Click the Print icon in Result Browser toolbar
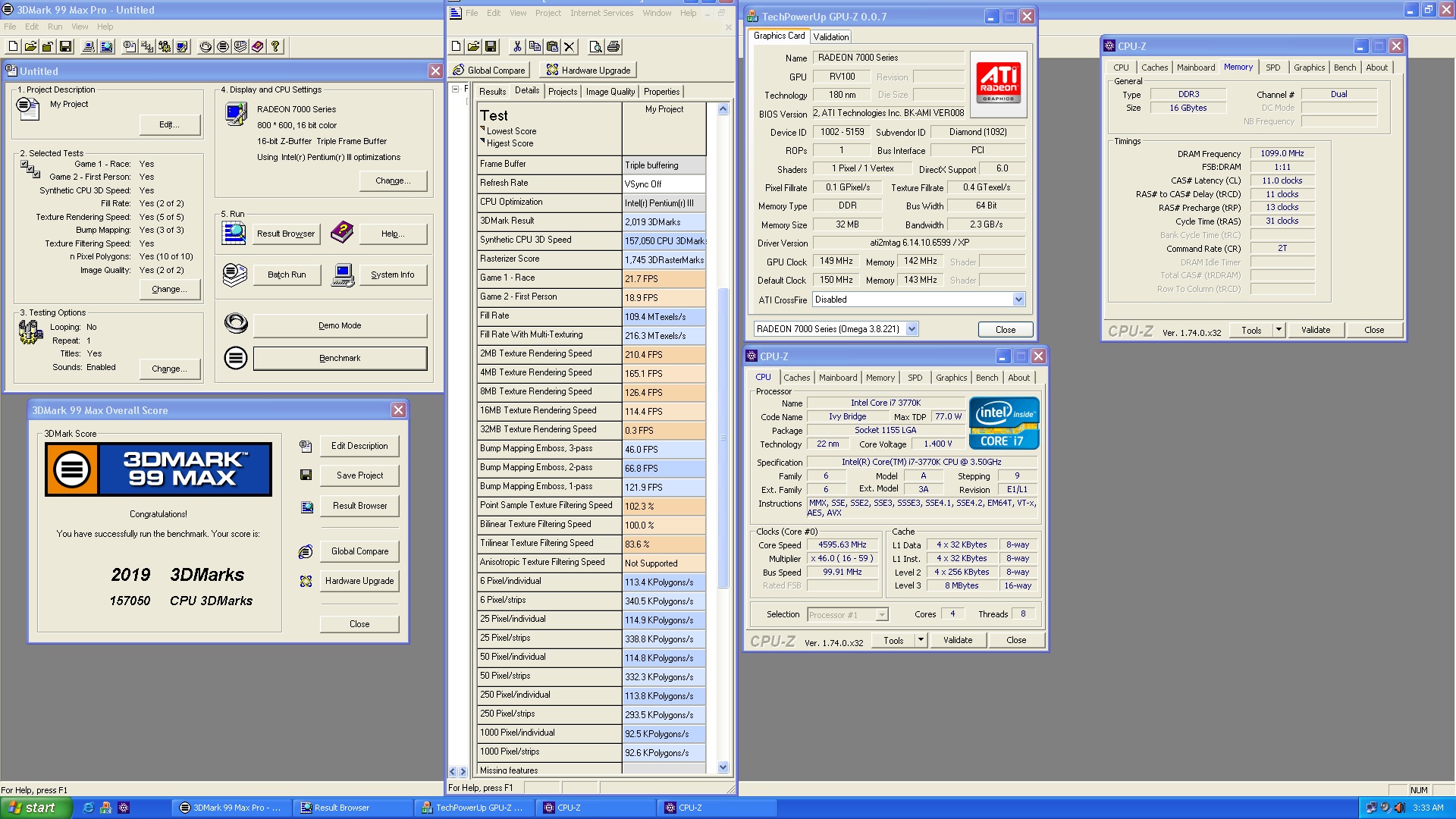1456x819 pixels. coord(613,47)
